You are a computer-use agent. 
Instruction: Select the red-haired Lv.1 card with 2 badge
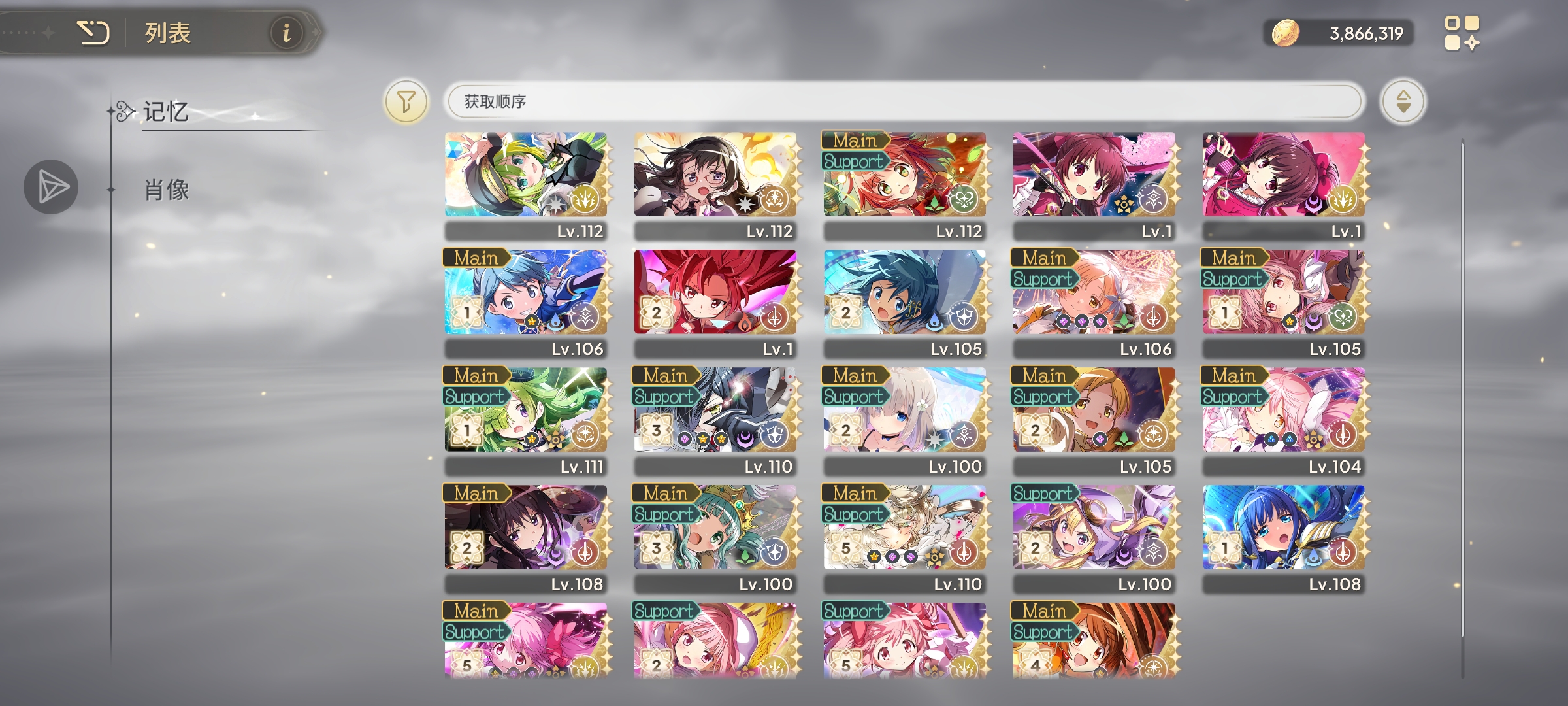coord(715,304)
